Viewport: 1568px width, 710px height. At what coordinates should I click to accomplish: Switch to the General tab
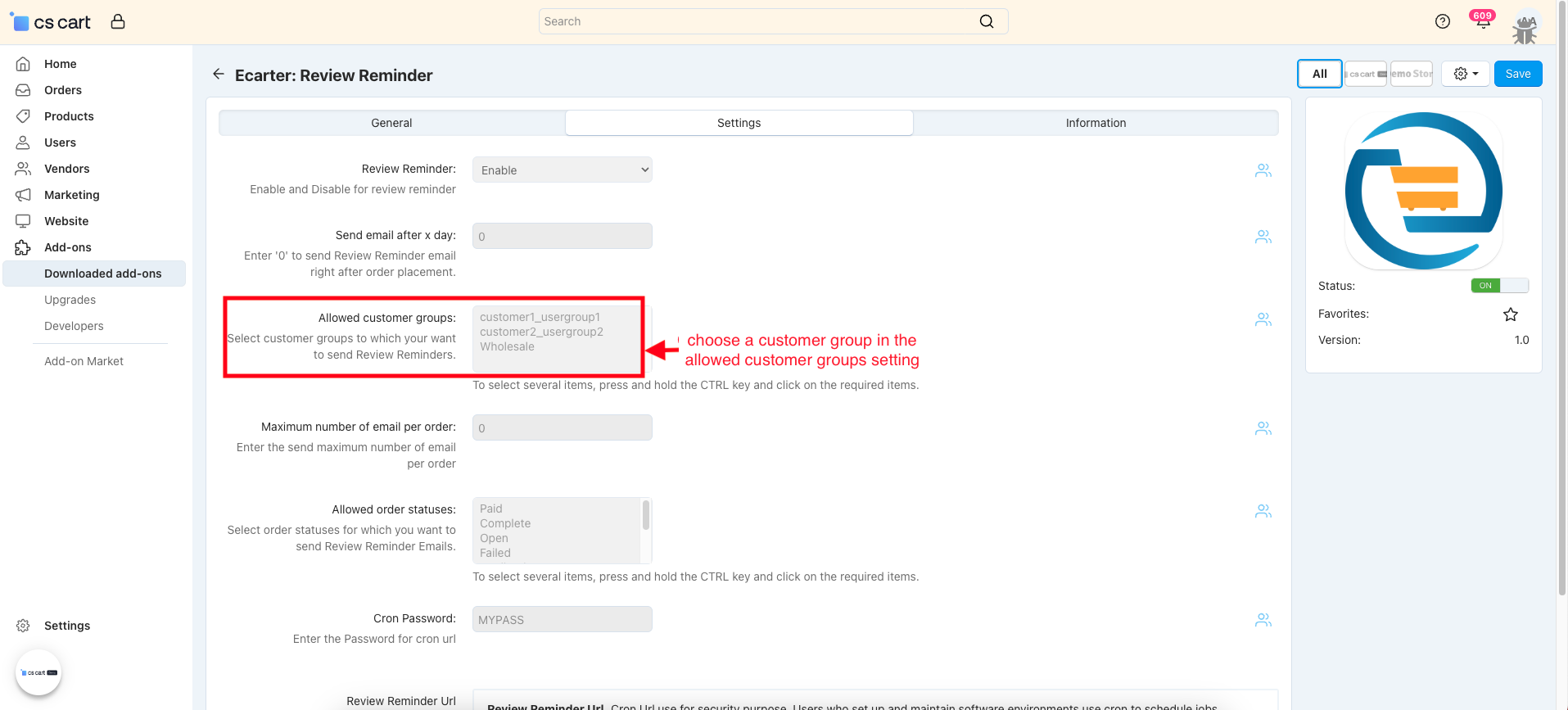(391, 123)
